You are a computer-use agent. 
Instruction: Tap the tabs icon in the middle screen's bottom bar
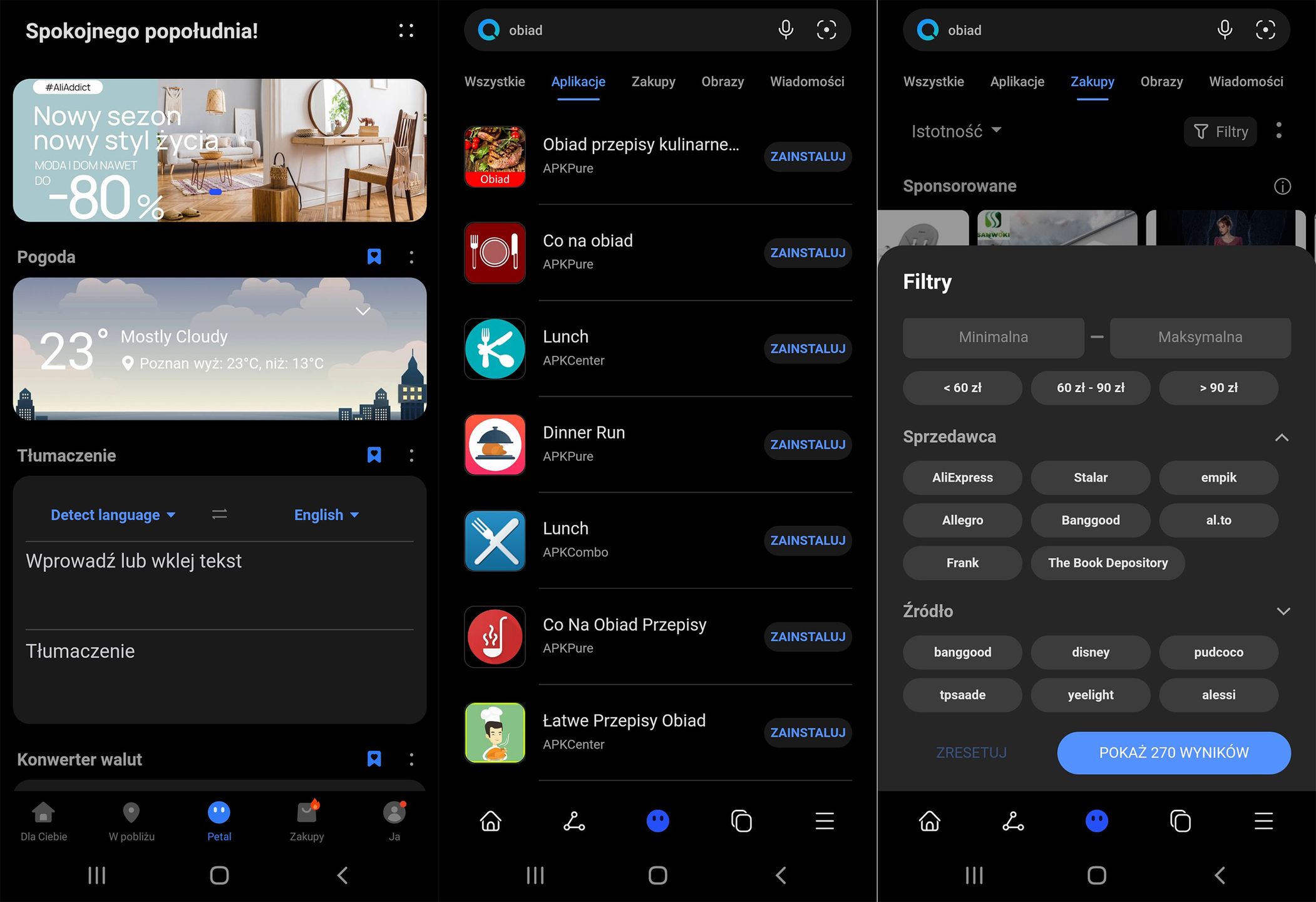pos(741,821)
